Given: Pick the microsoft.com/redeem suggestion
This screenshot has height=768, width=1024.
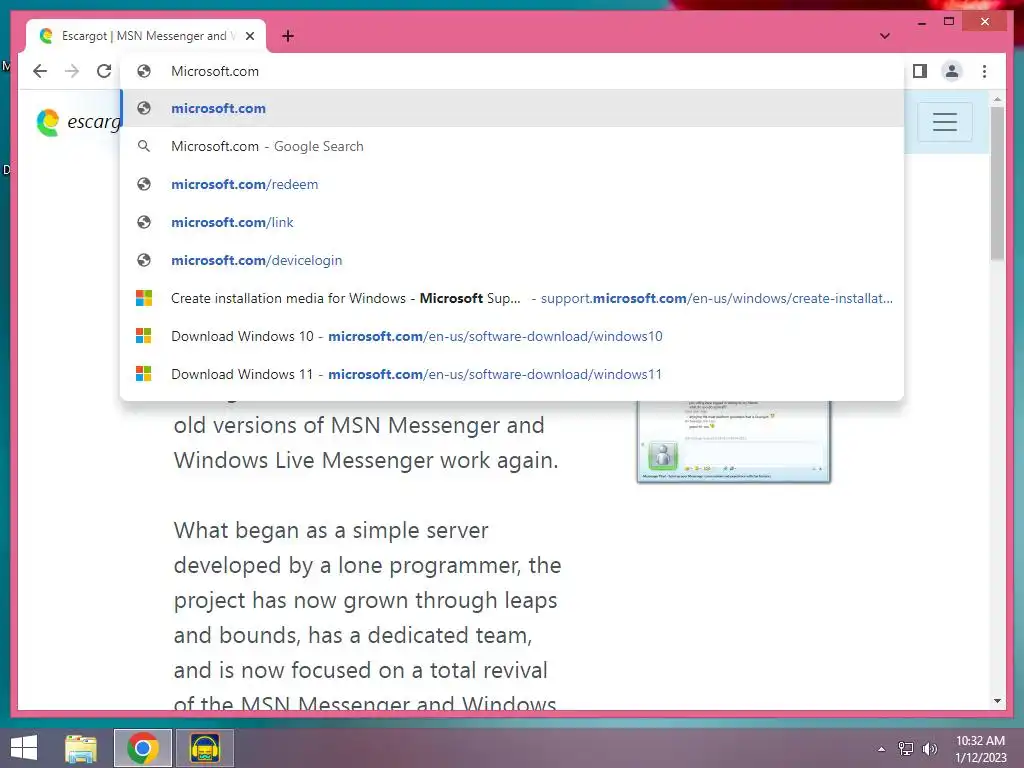Looking at the screenshot, I should point(513,184).
